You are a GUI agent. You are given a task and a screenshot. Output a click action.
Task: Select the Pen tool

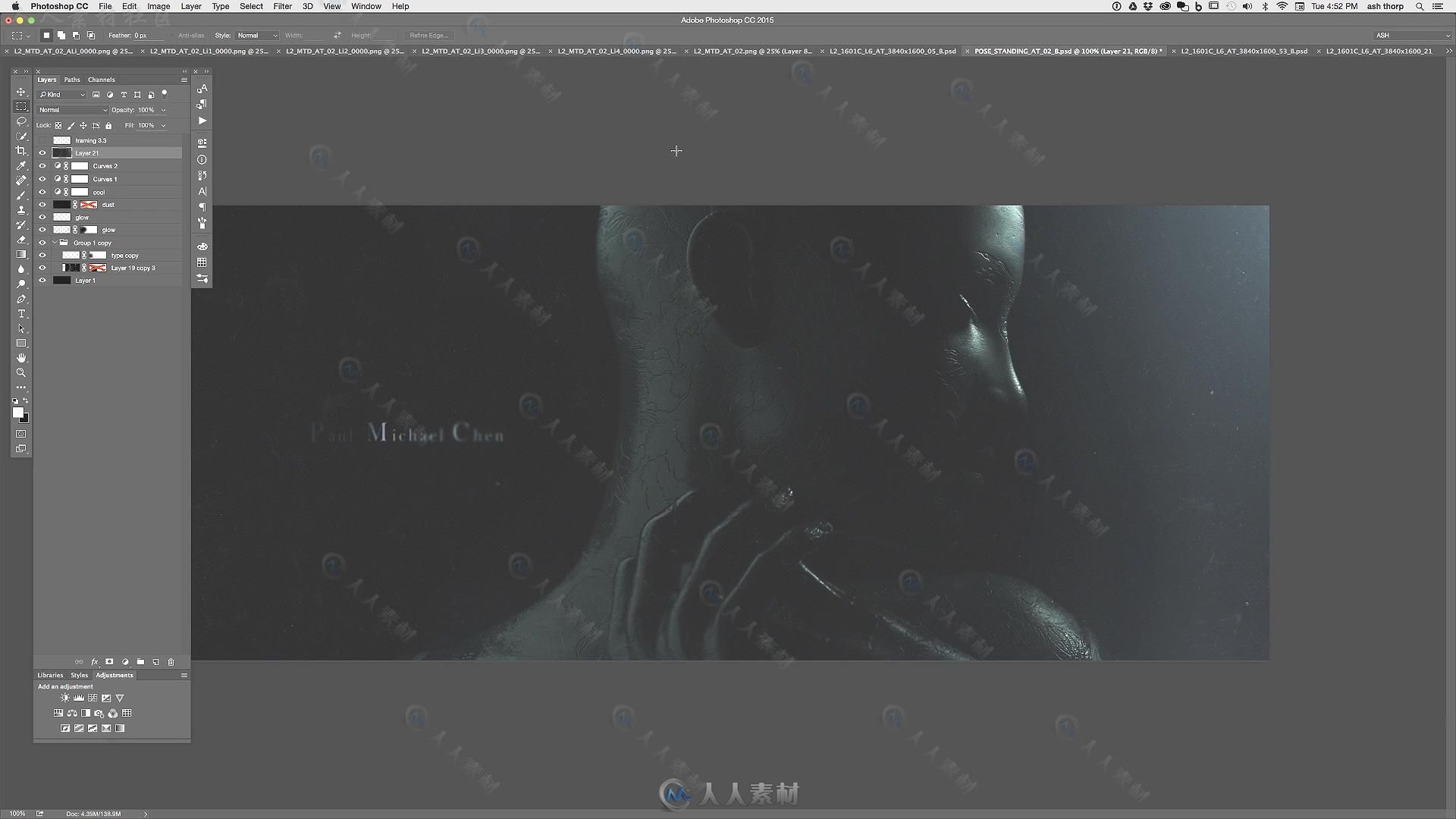point(21,300)
